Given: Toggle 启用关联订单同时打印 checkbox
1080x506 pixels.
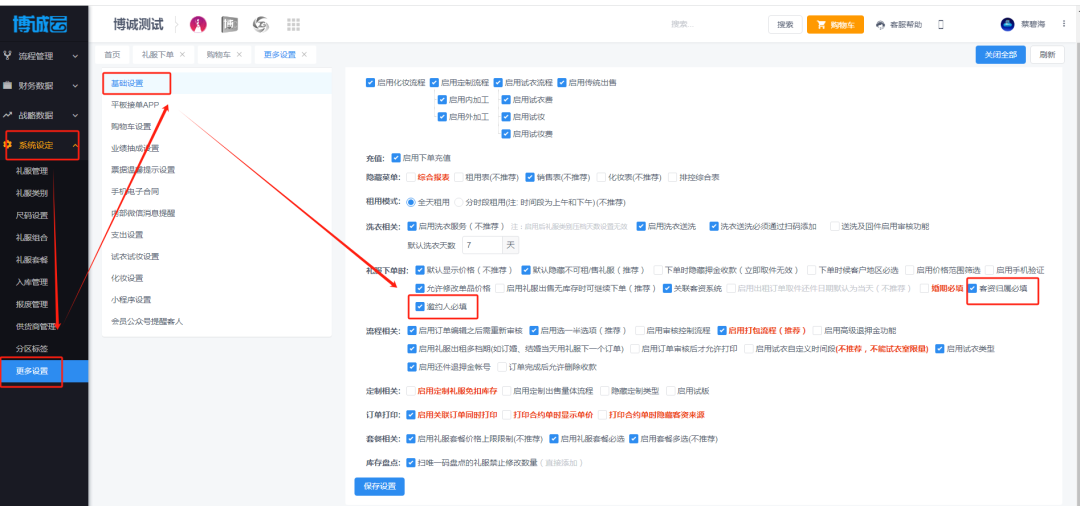Looking at the screenshot, I should point(411,415).
